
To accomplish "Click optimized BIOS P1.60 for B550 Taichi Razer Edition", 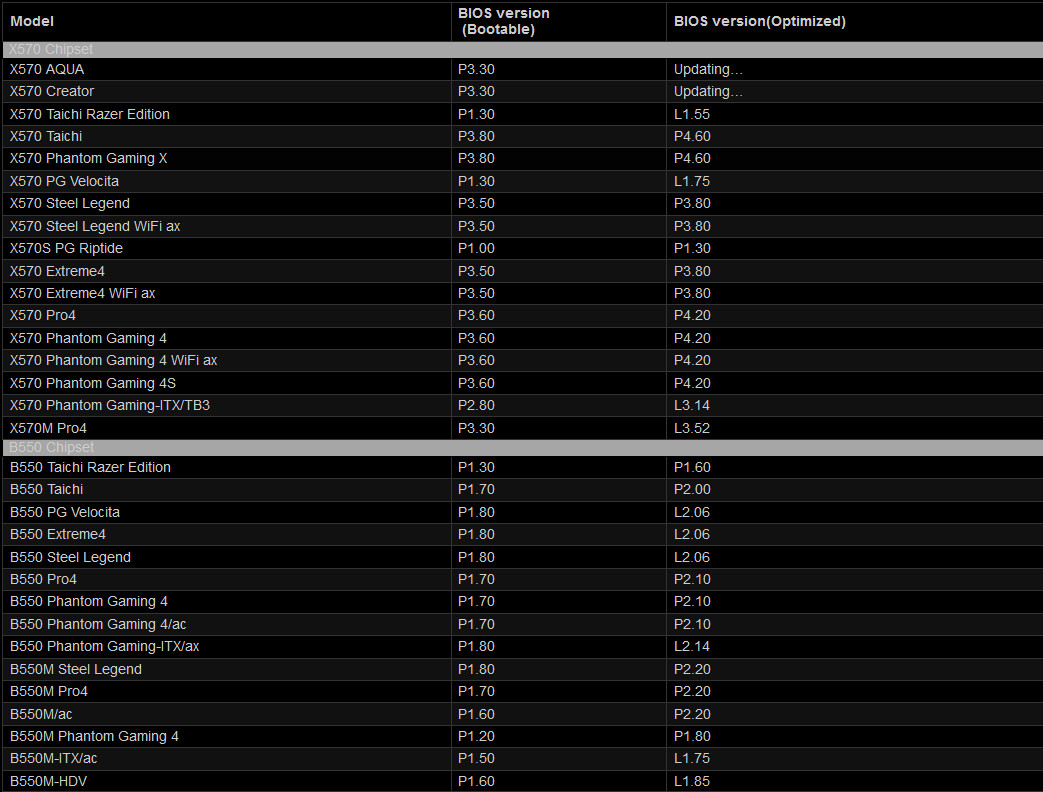I will click(692, 467).
